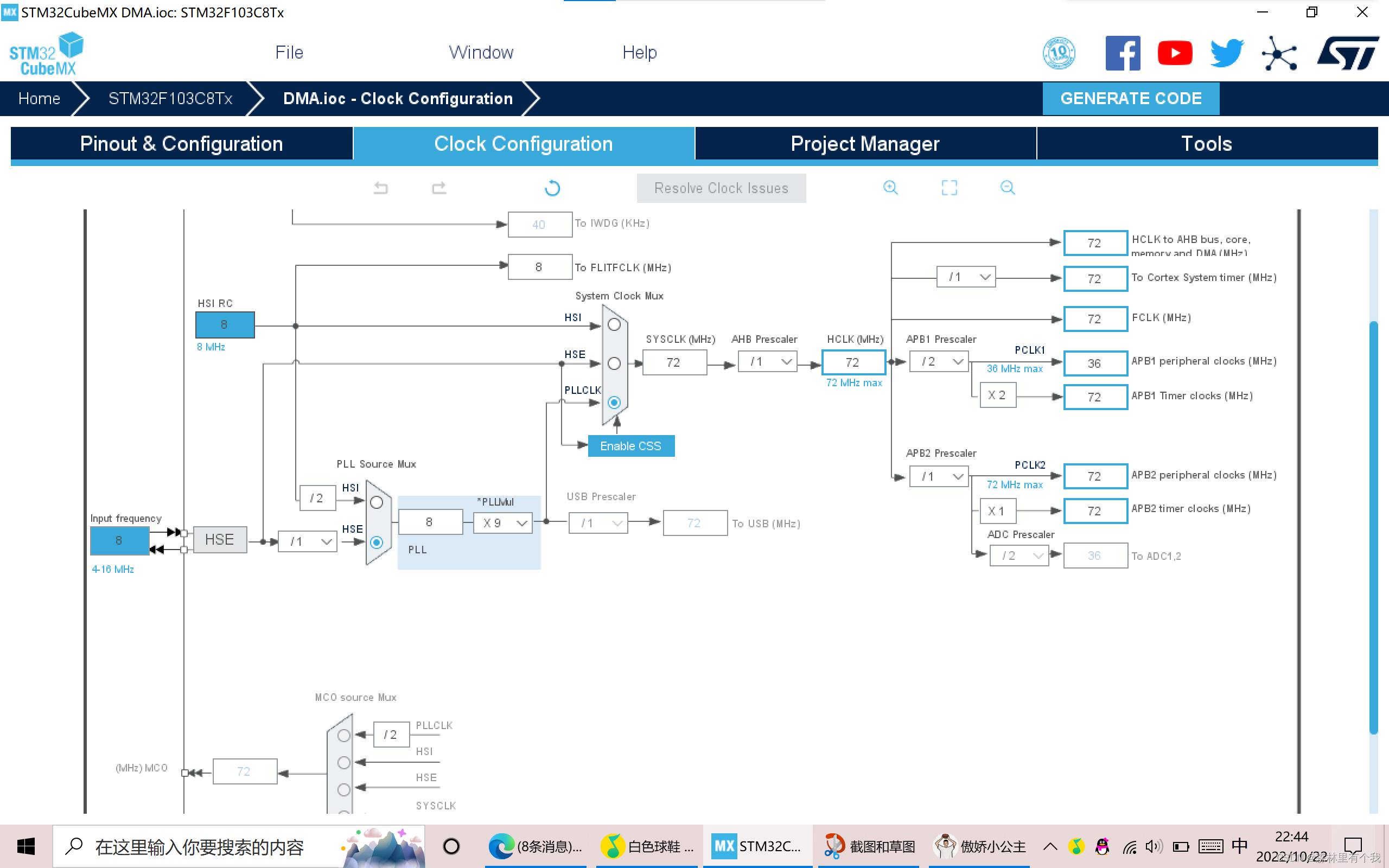This screenshot has width=1389, height=868.
Task: Click the GENERATE CODE button
Action: coord(1131,98)
